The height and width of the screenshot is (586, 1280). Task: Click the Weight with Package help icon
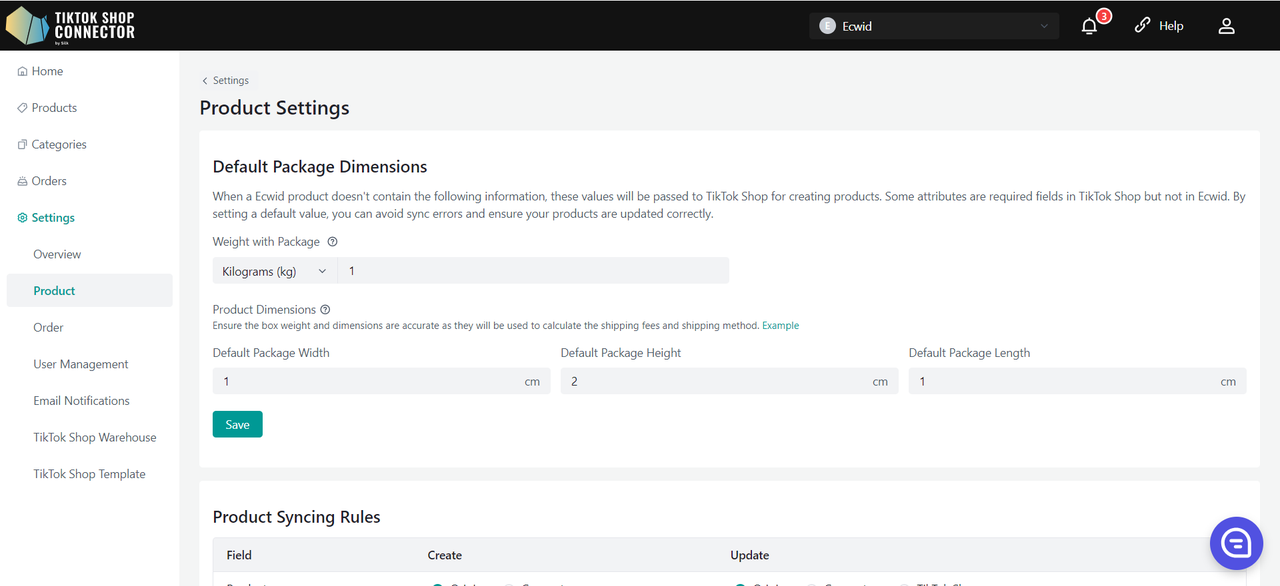333,242
